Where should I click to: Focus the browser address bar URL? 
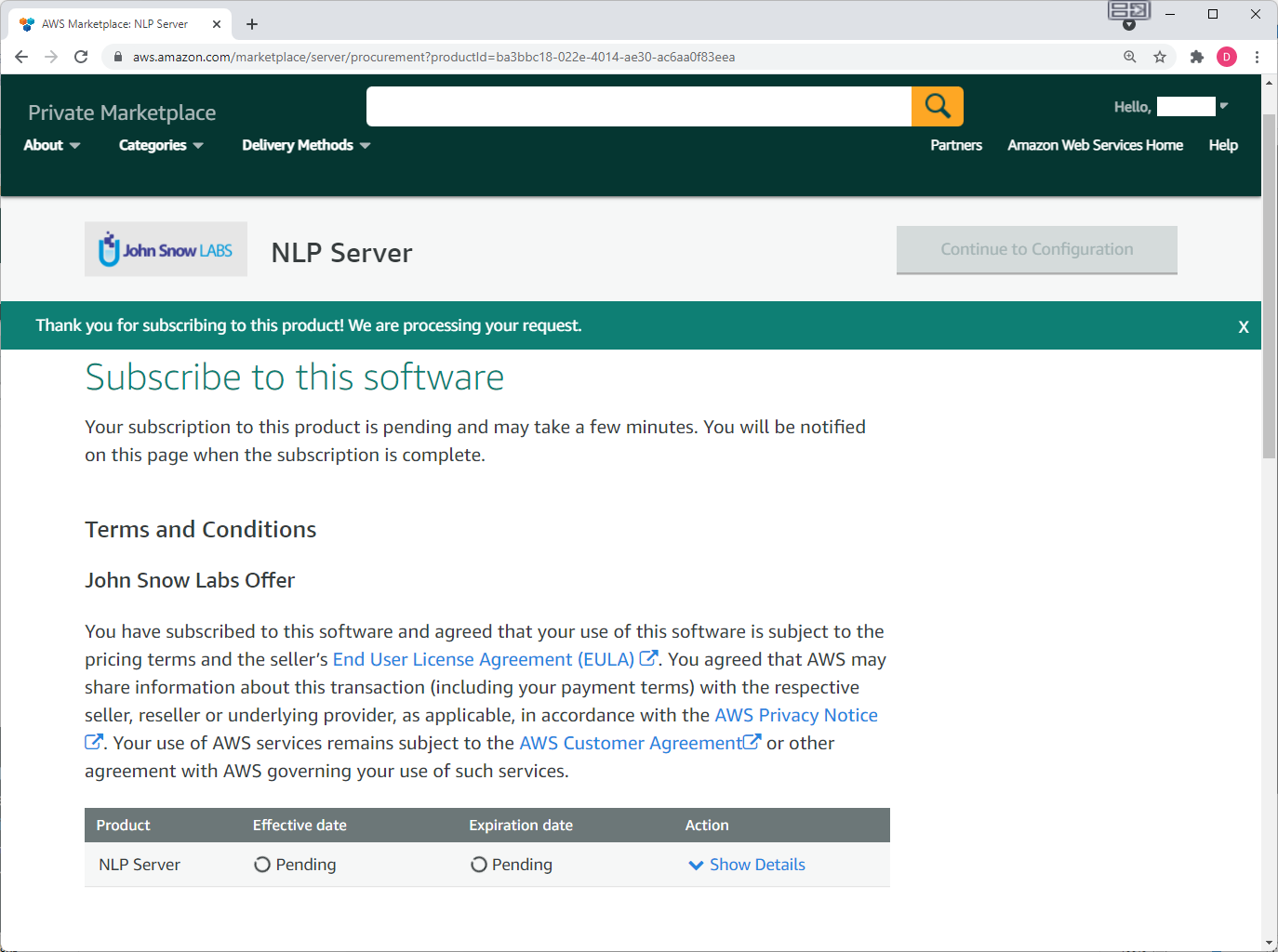coord(433,57)
